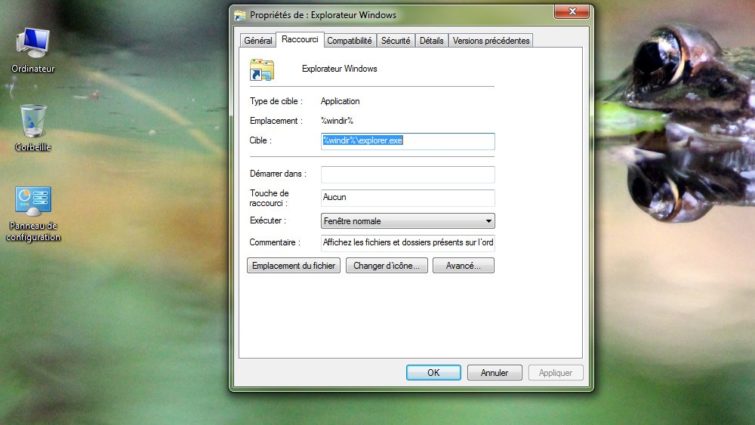Click the %windir% Emplacement value
755x425 pixels.
pos(337,121)
